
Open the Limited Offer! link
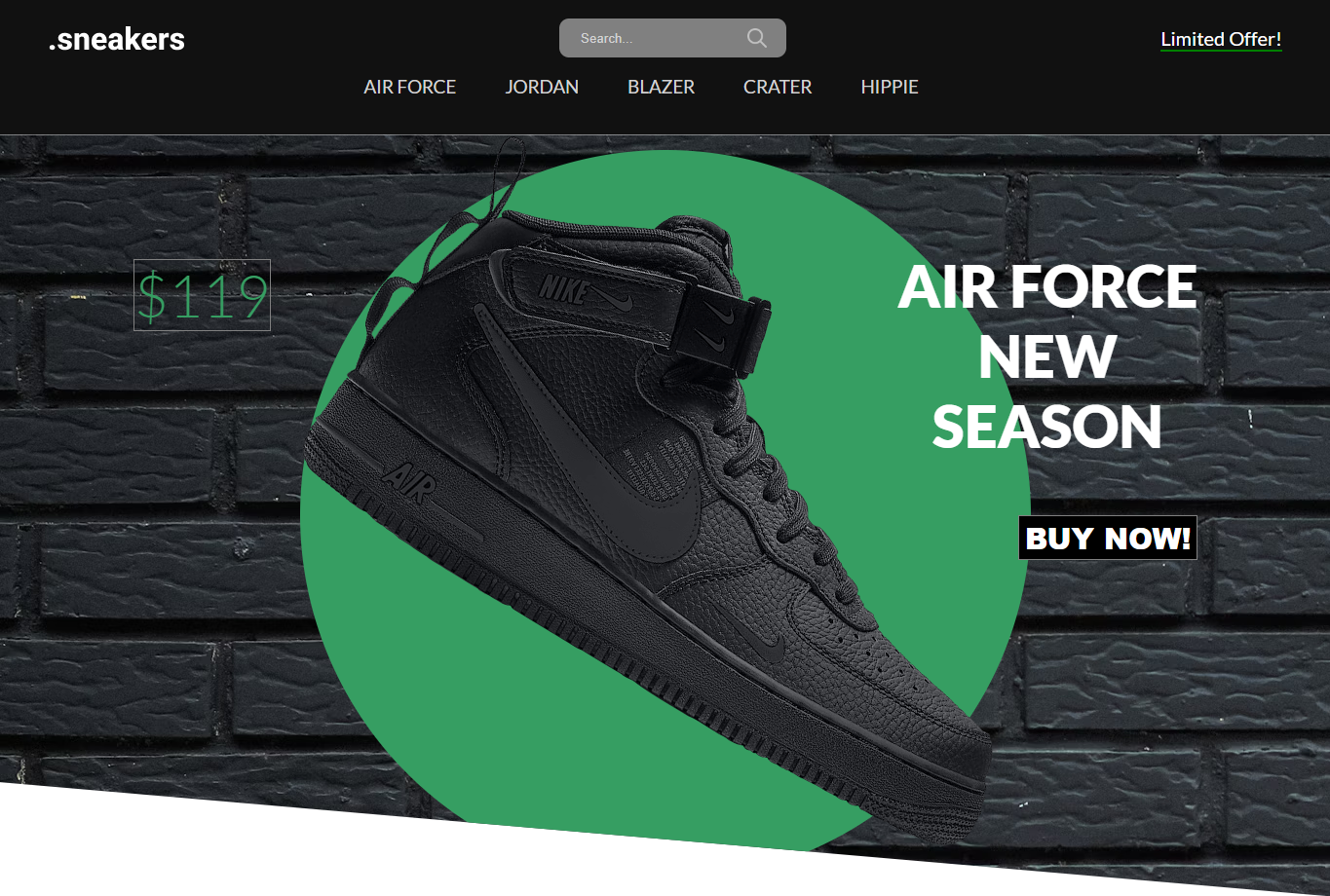pyautogui.click(x=1221, y=40)
